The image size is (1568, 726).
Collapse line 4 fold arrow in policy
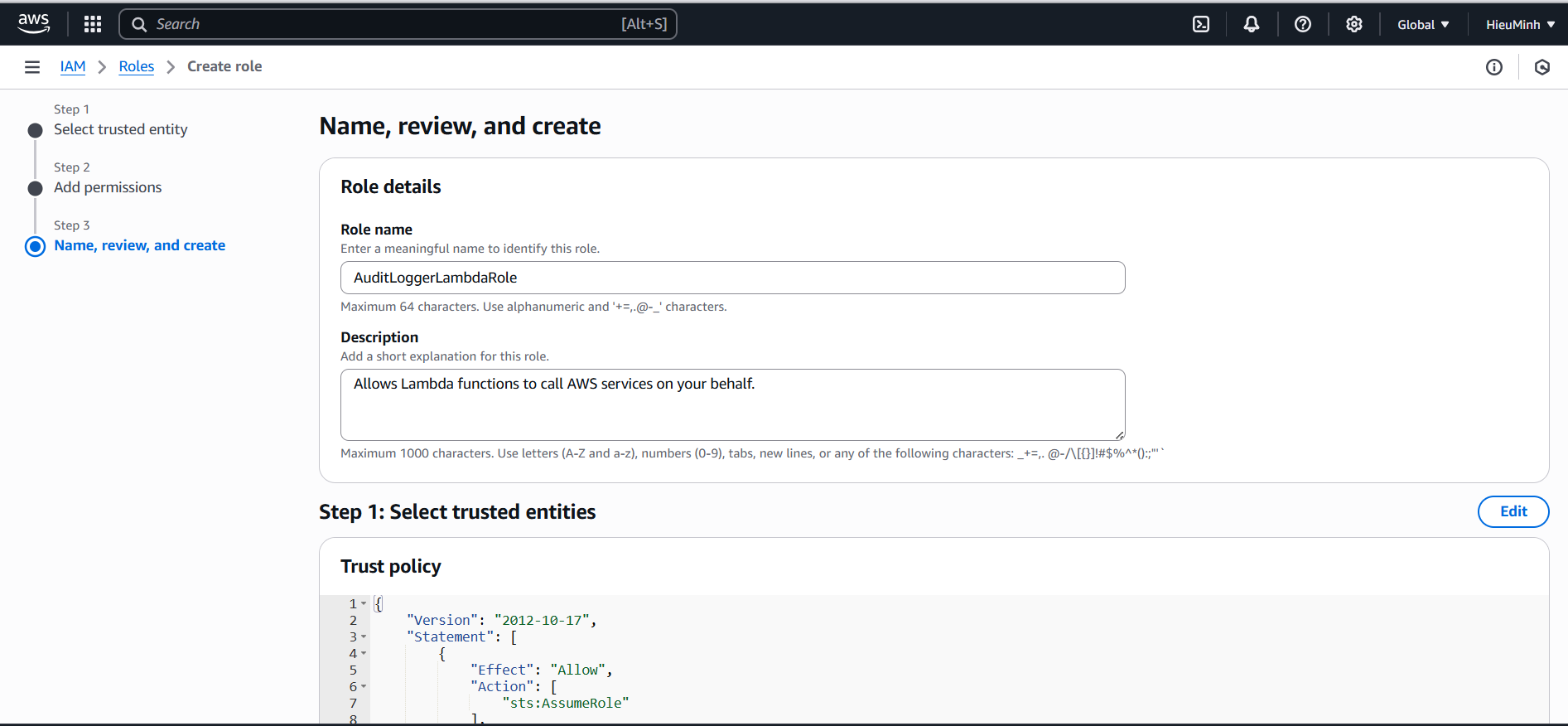pyautogui.click(x=364, y=653)
